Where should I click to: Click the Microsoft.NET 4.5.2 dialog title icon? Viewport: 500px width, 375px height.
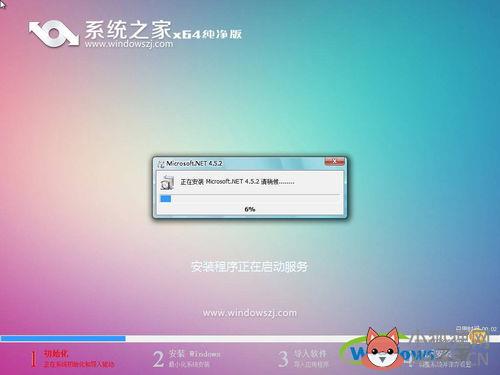pyautogui.click(x=161, y=164)
